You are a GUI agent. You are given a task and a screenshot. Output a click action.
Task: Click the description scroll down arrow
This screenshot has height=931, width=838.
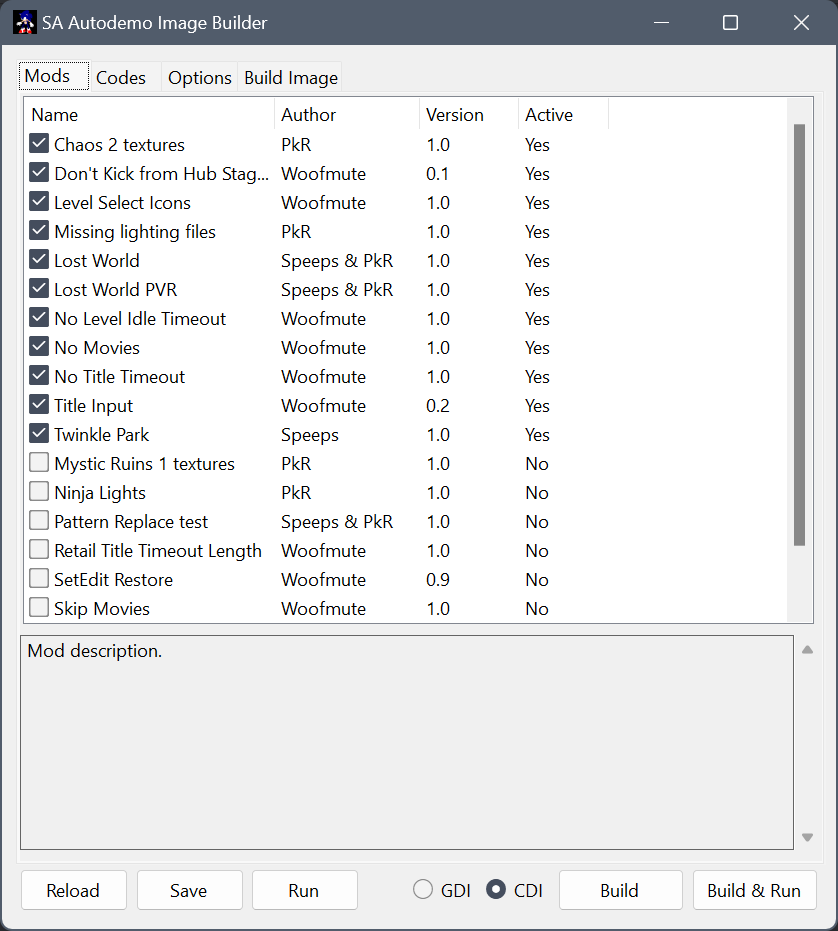807,838
